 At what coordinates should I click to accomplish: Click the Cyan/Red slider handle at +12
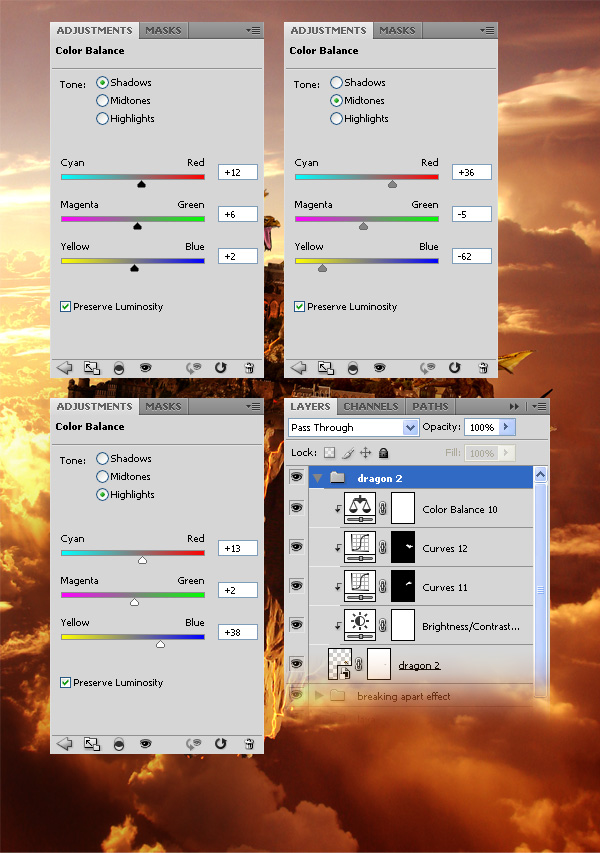[141, 184]
